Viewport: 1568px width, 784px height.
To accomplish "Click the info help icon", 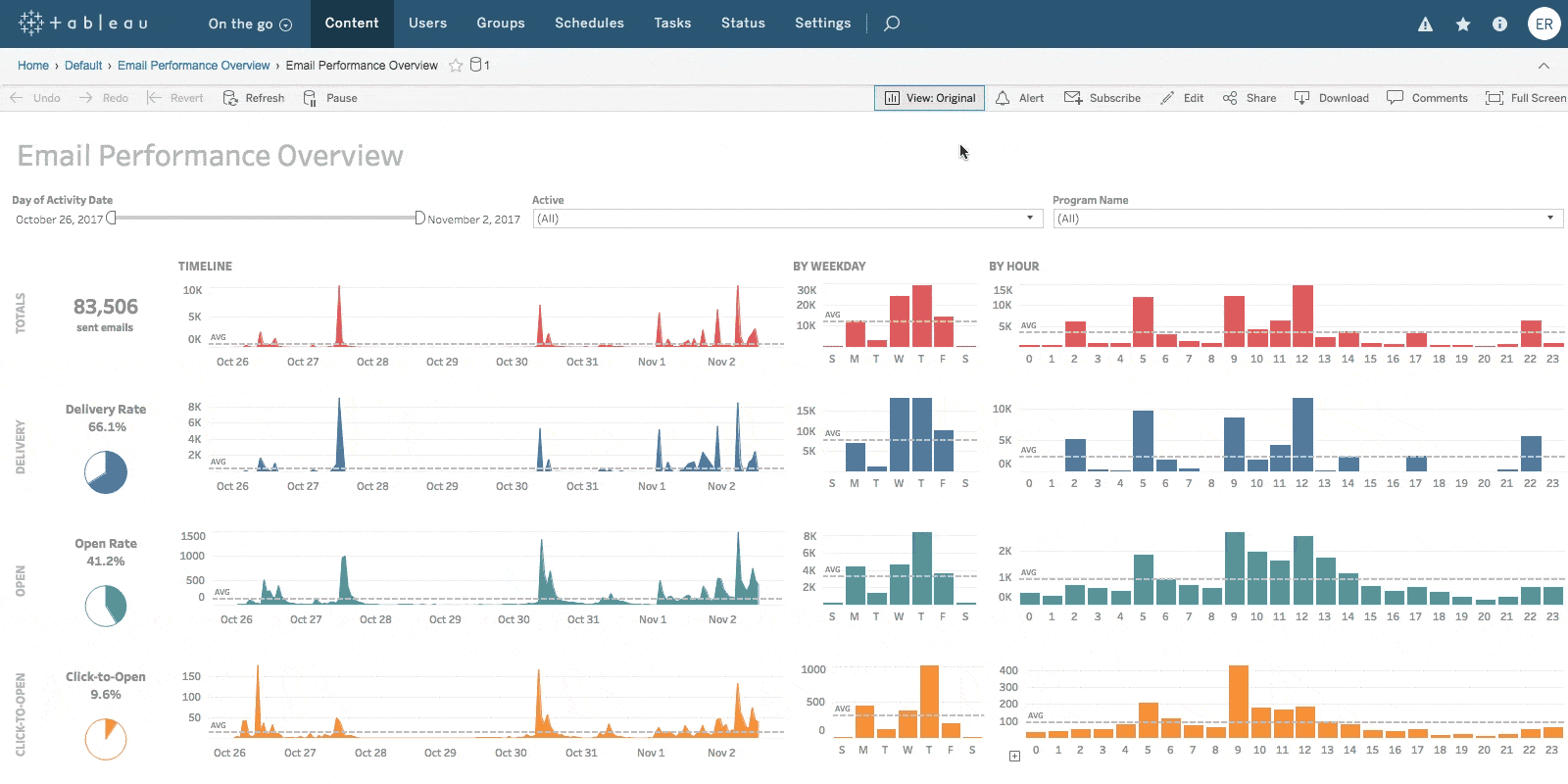I will pos(1499,24).
